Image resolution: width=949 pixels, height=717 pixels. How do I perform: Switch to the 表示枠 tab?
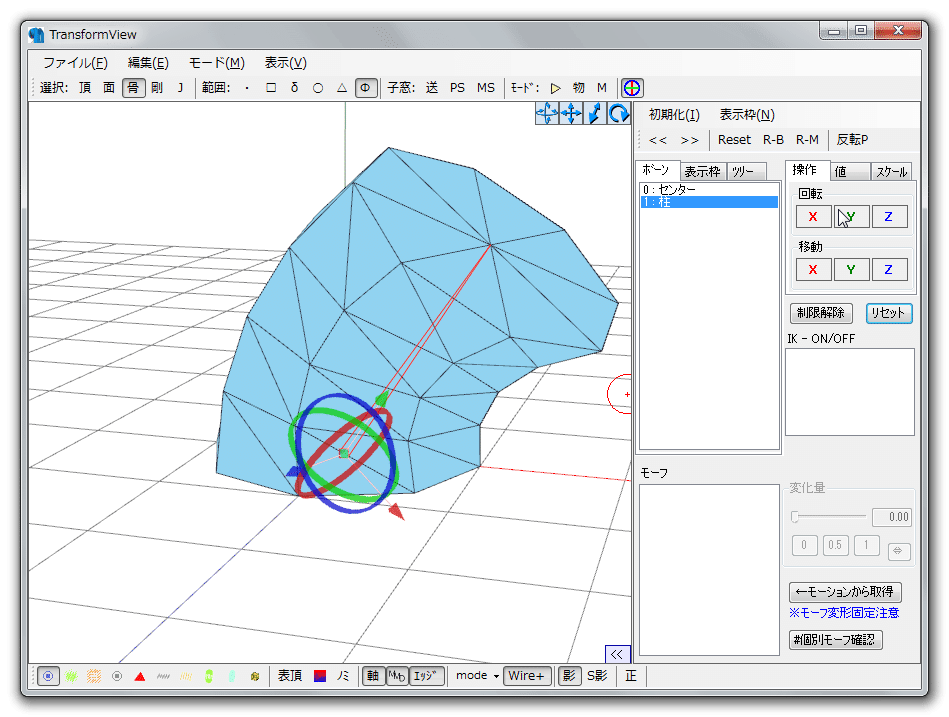tap(702, 172)
